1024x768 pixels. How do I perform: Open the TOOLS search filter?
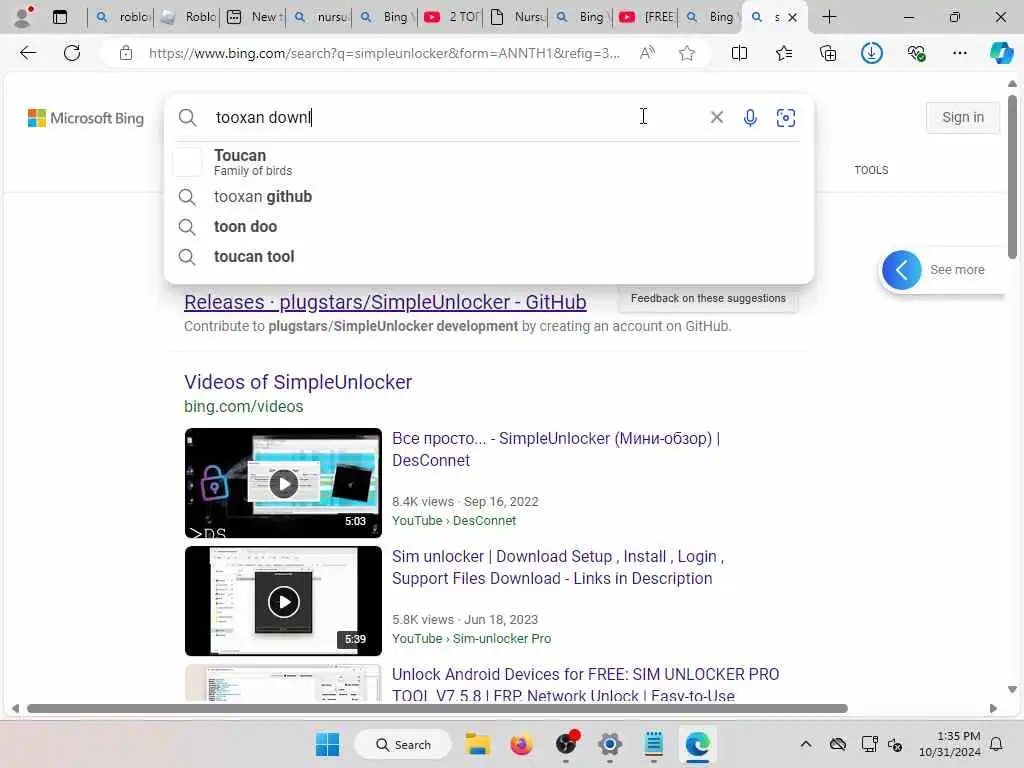pyautogui.click(x=871, y=170)
